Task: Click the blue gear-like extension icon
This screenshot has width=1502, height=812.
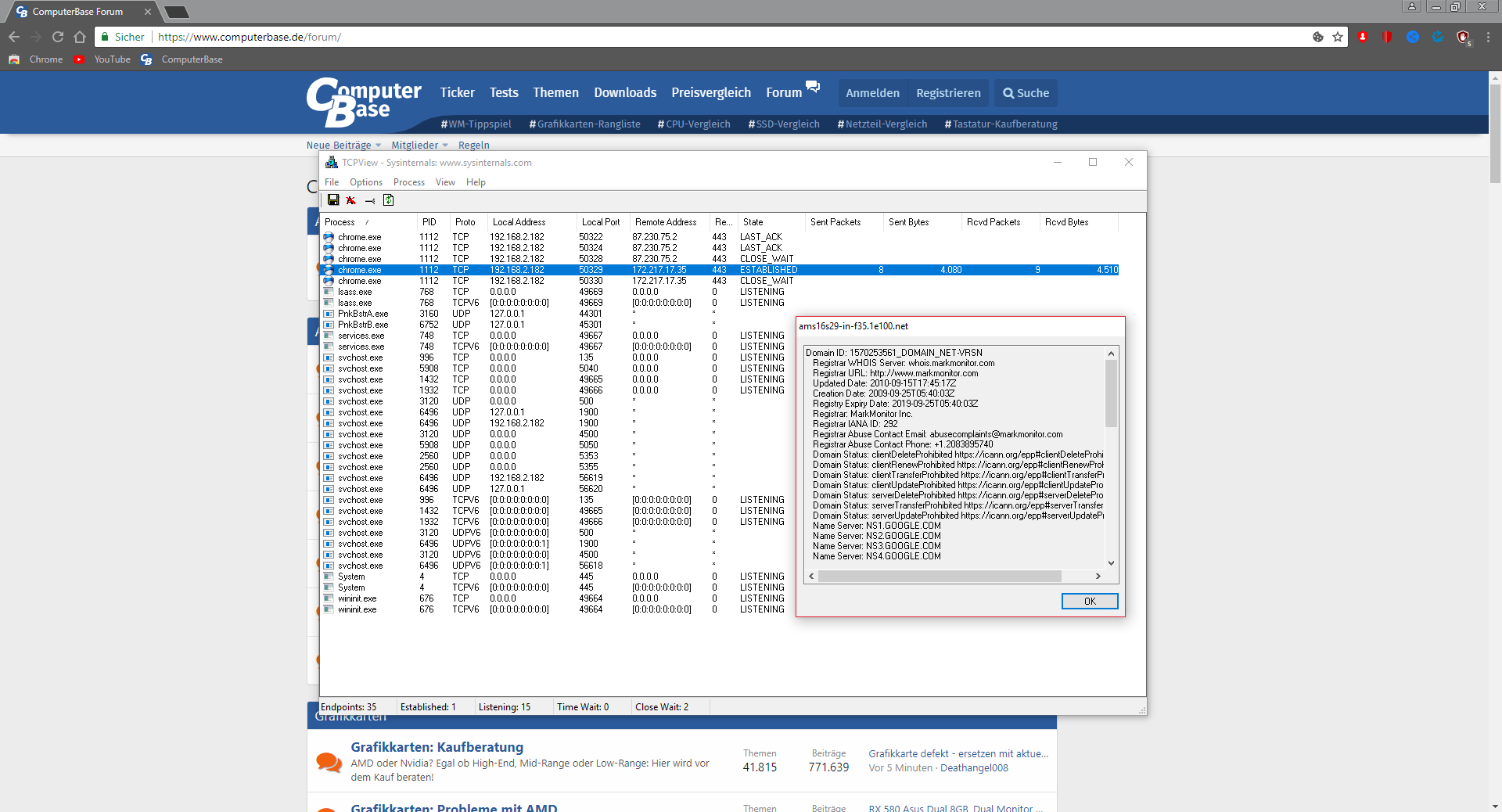Action: pyautogui.click(x=1438, y=37)
